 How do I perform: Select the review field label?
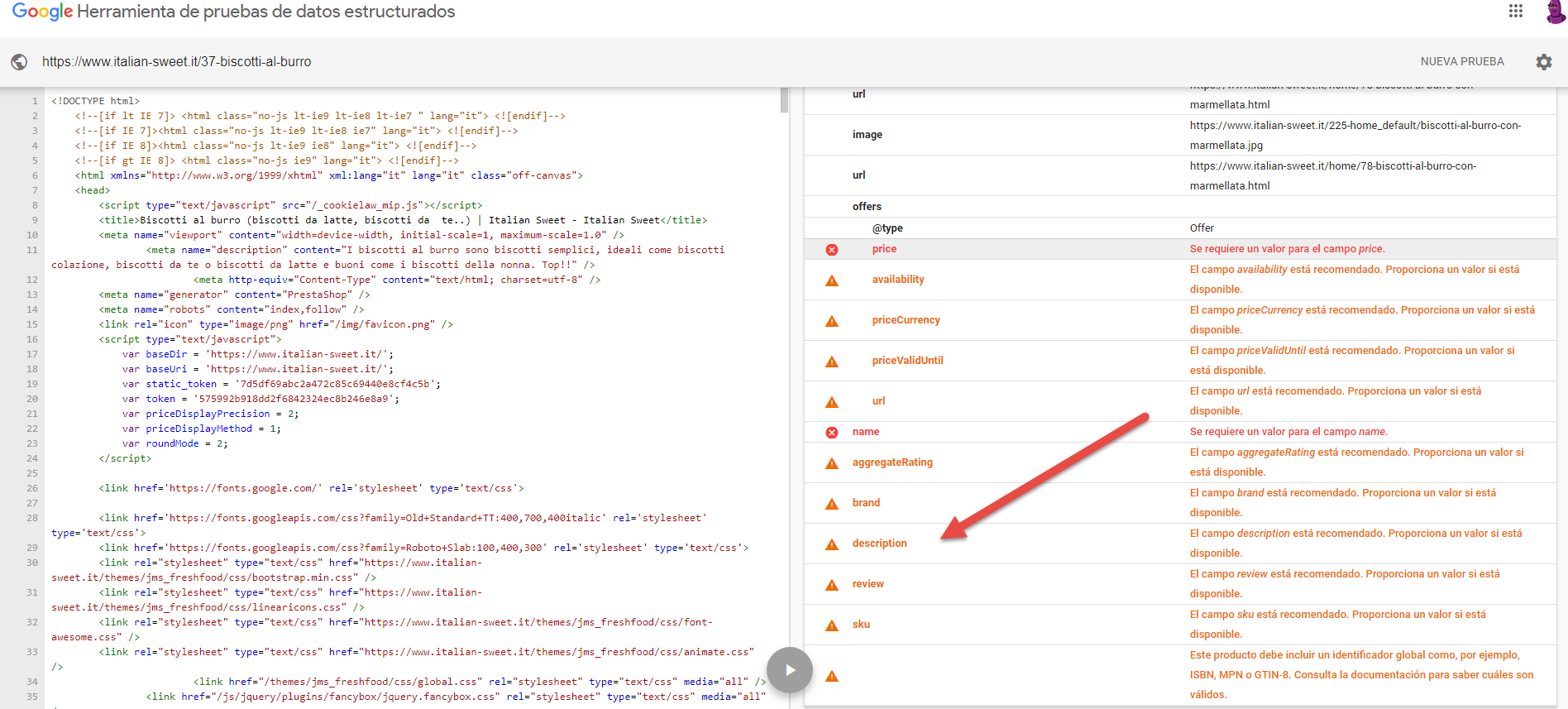click(x=868, y=584)
